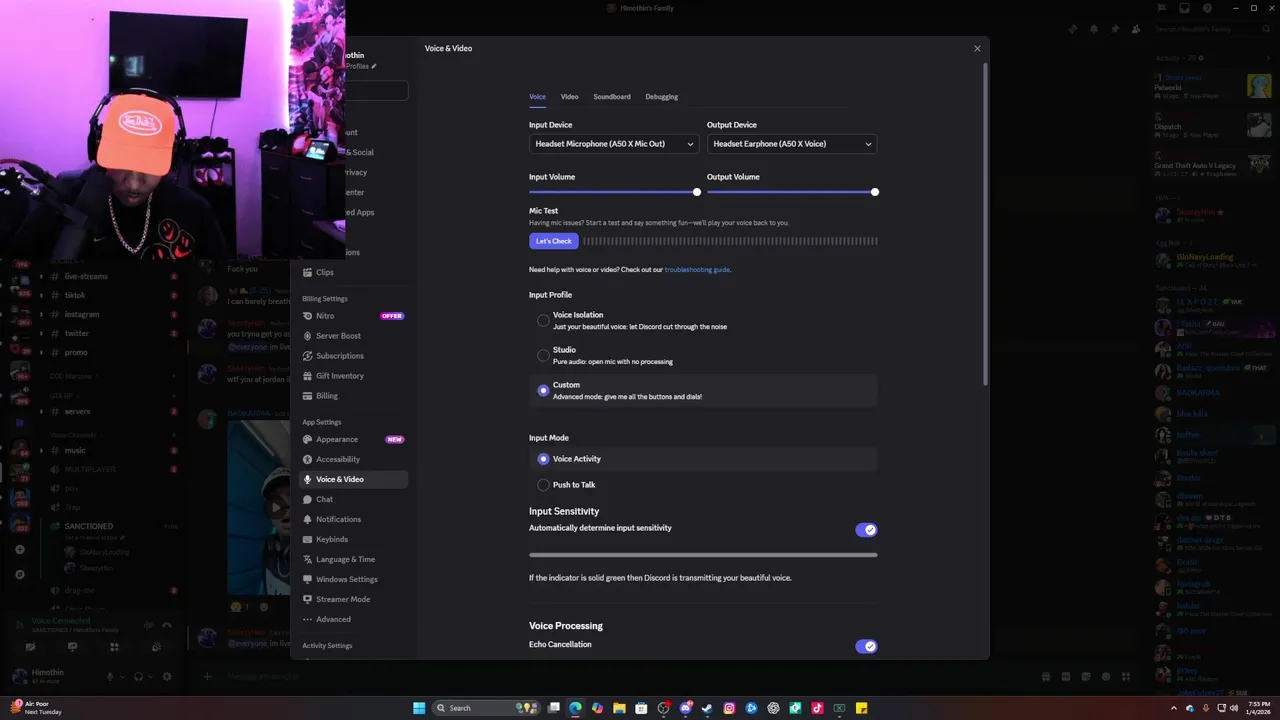This screenshot has width=1280, height=720.
Task: Go to Server Boost settings
Action: 353,336
